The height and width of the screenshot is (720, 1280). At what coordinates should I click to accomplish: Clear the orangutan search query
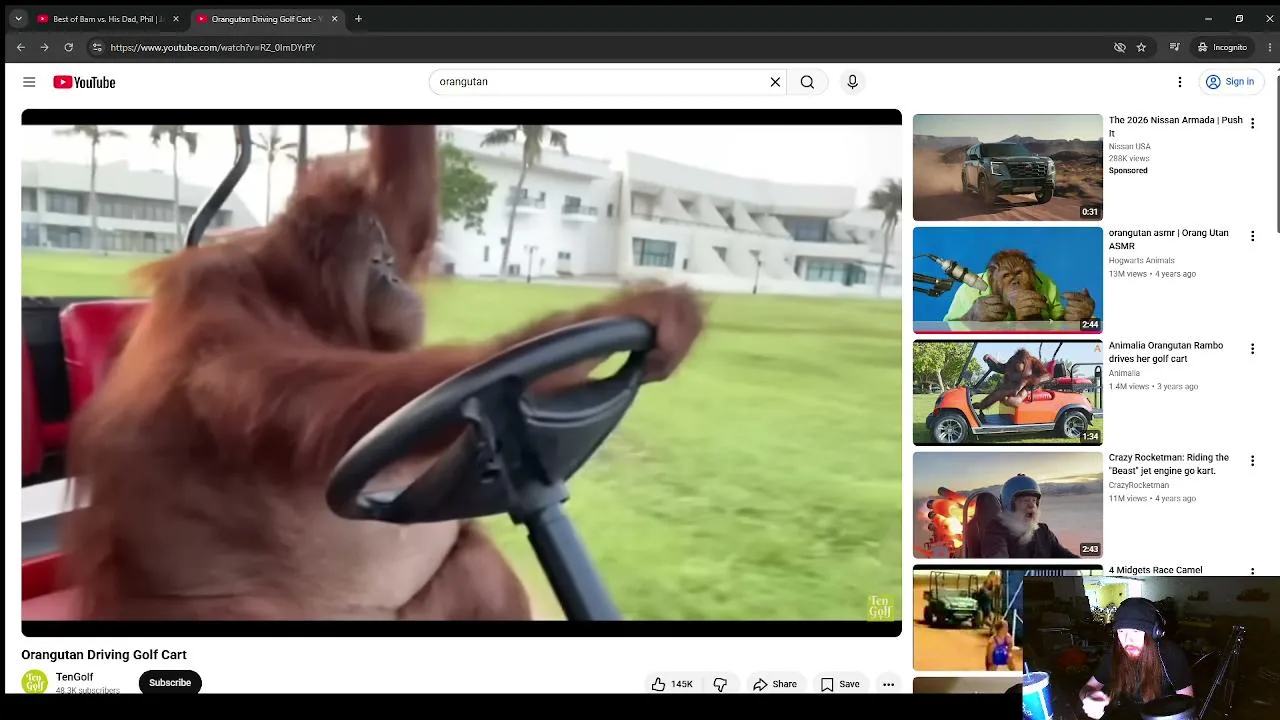(775, 82)
